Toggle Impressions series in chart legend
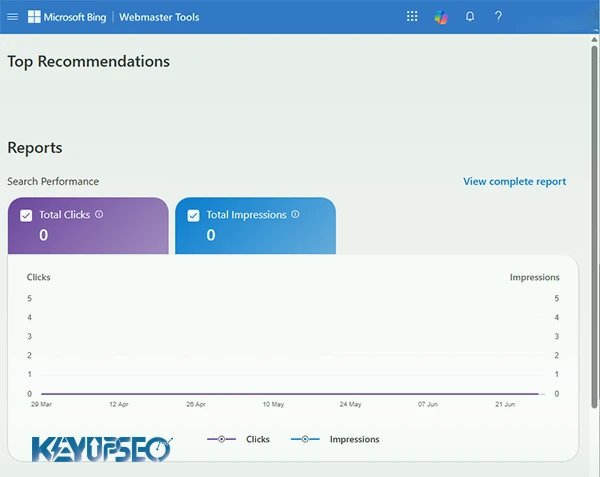Image resolution: width=600 pixels, height=477 pixels. click(x=335, y=439)
